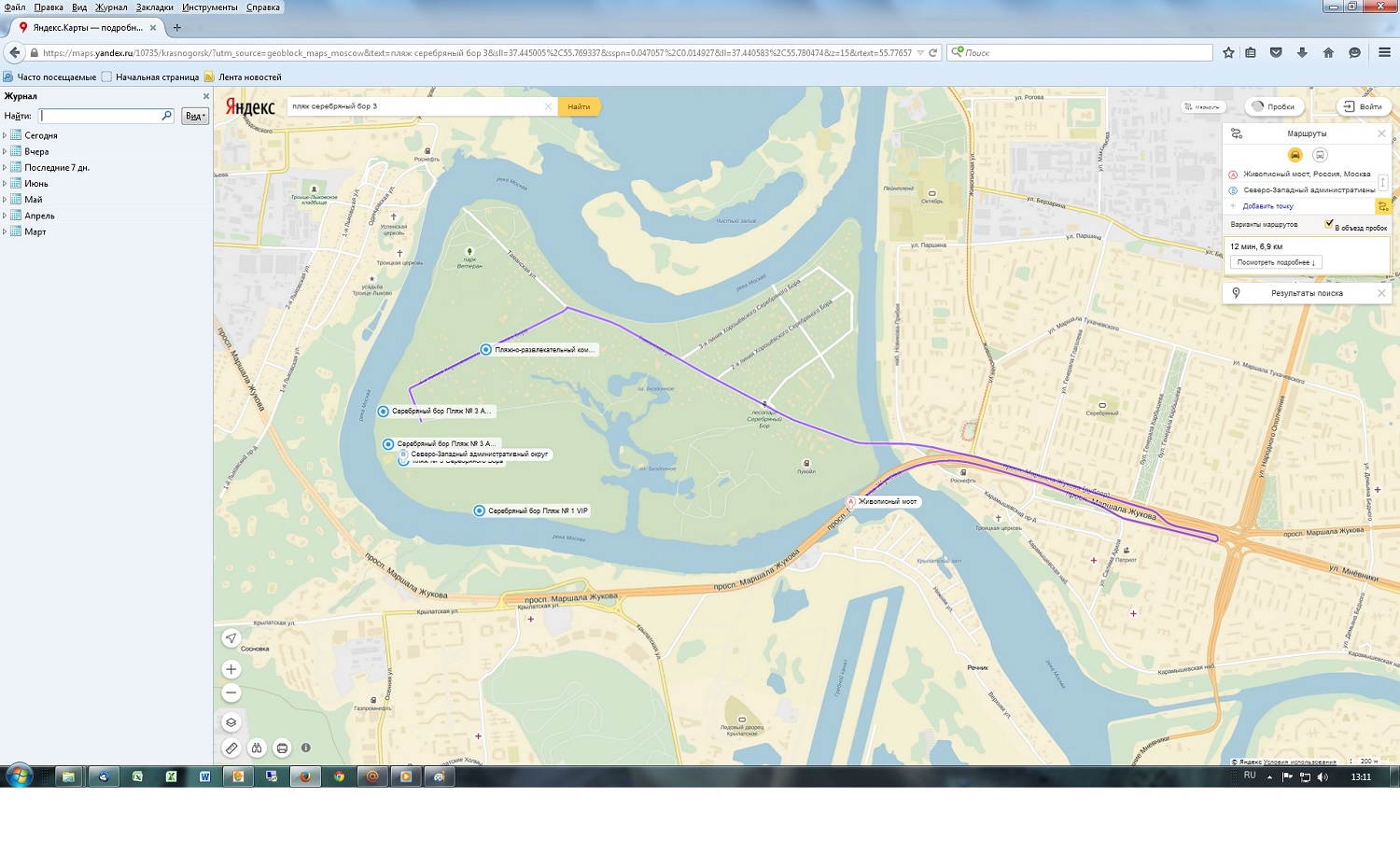
Task: Click the Яндекс logo
Action: click(x=250, y=107)
